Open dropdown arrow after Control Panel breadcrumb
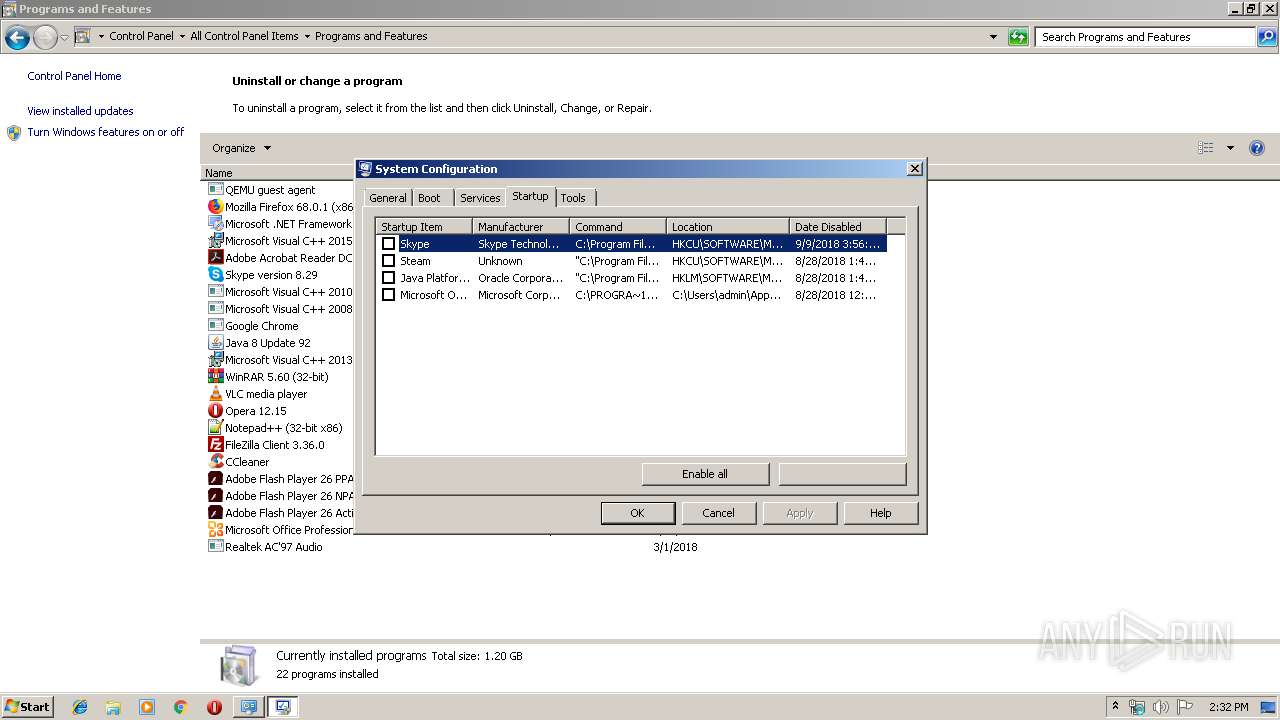The image size is (1280, 720). [x=182, y=36]
